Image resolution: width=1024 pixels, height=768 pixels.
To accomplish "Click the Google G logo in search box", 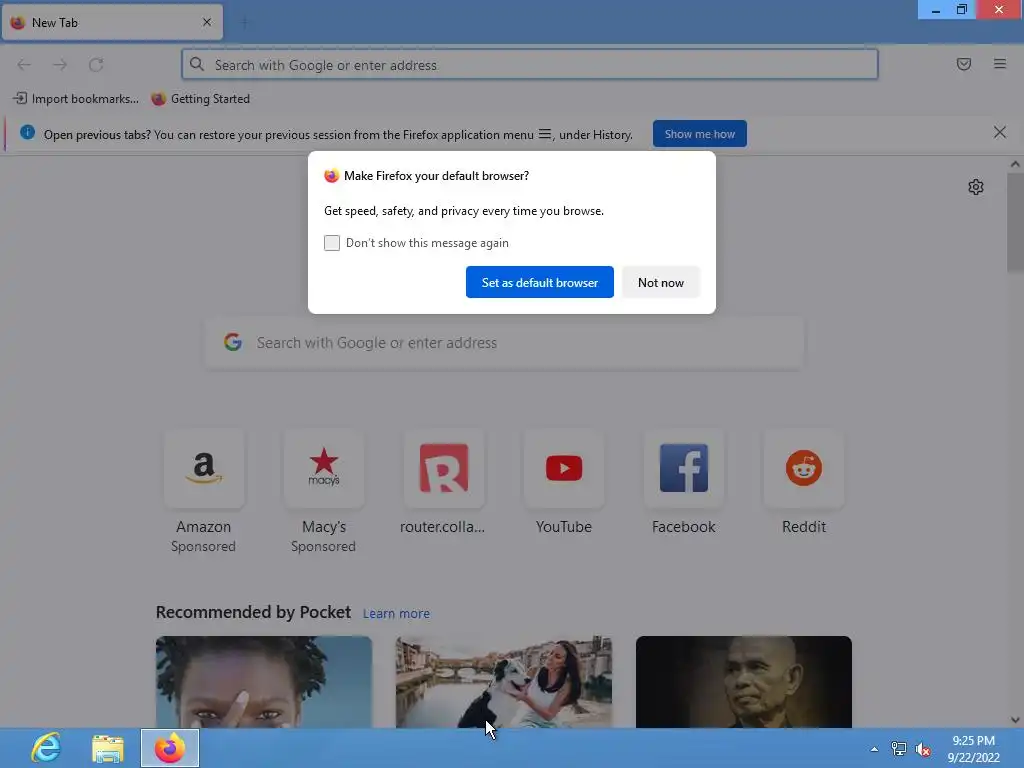I will pos(233,342).
